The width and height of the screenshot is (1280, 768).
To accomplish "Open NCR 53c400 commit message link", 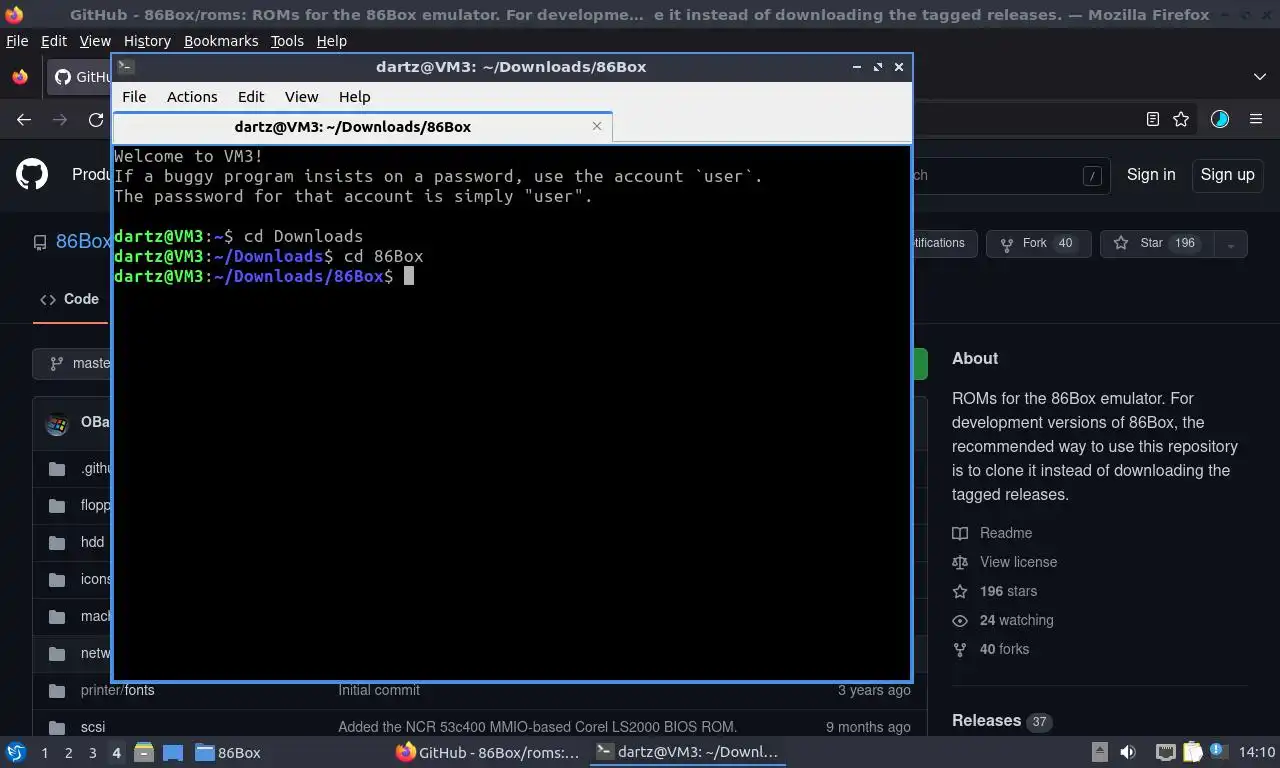I will pos(537,727).
